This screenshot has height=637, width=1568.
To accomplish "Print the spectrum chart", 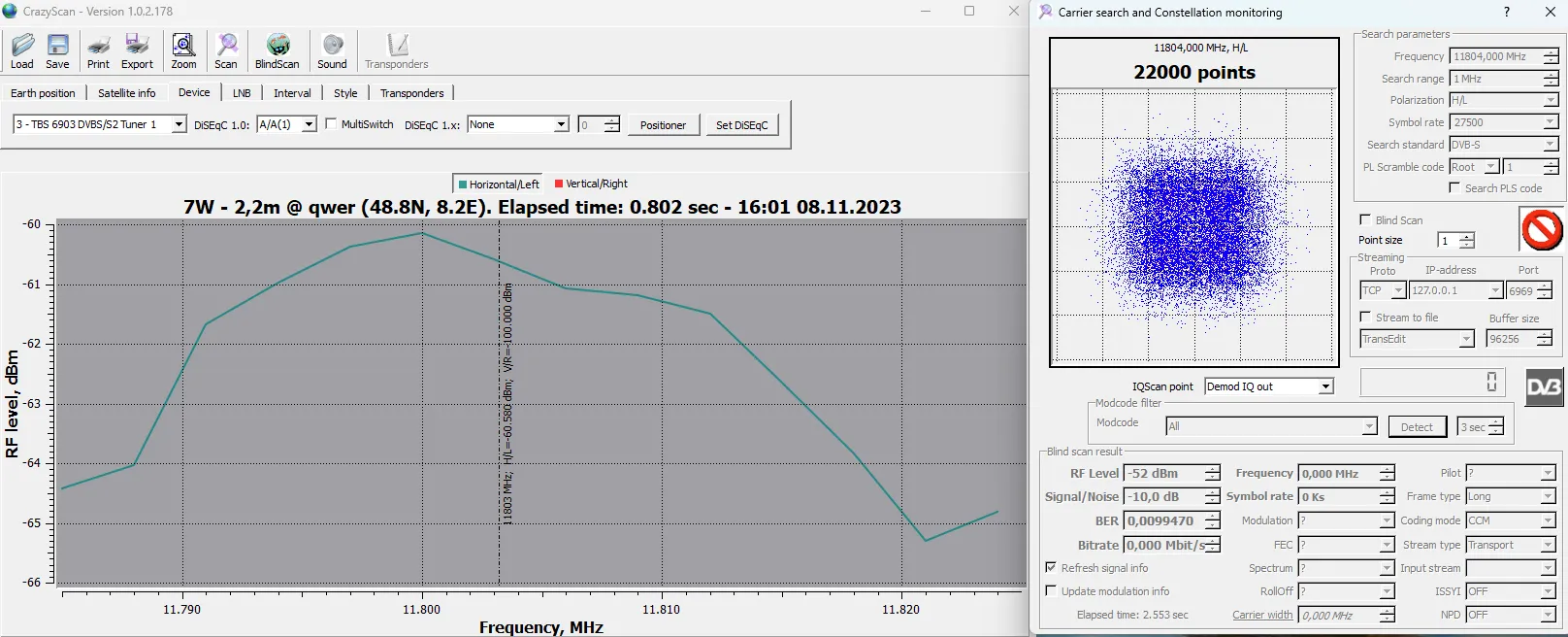I will click(x=98, y=50).
